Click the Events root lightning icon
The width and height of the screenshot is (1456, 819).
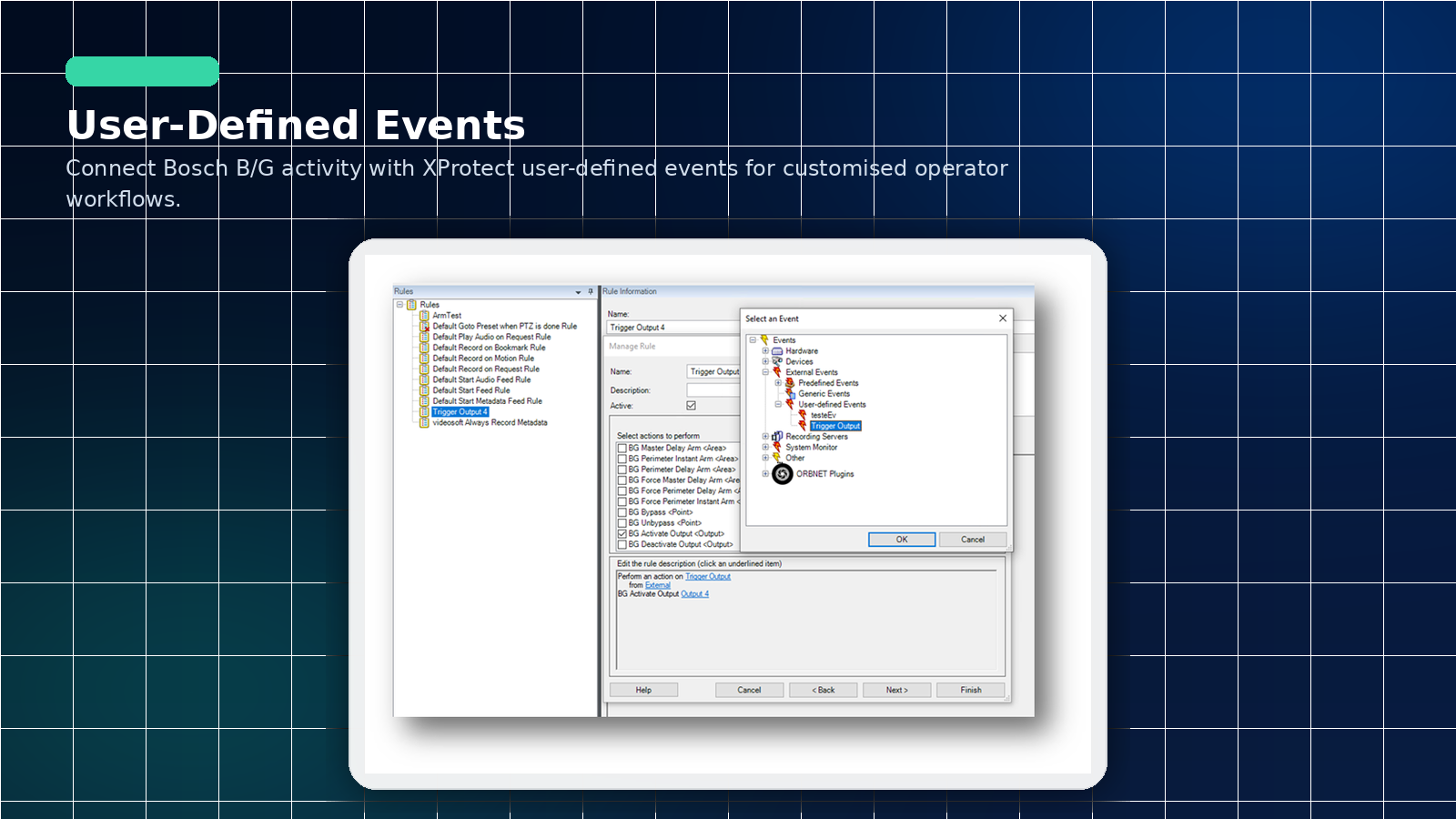(764, 340)
